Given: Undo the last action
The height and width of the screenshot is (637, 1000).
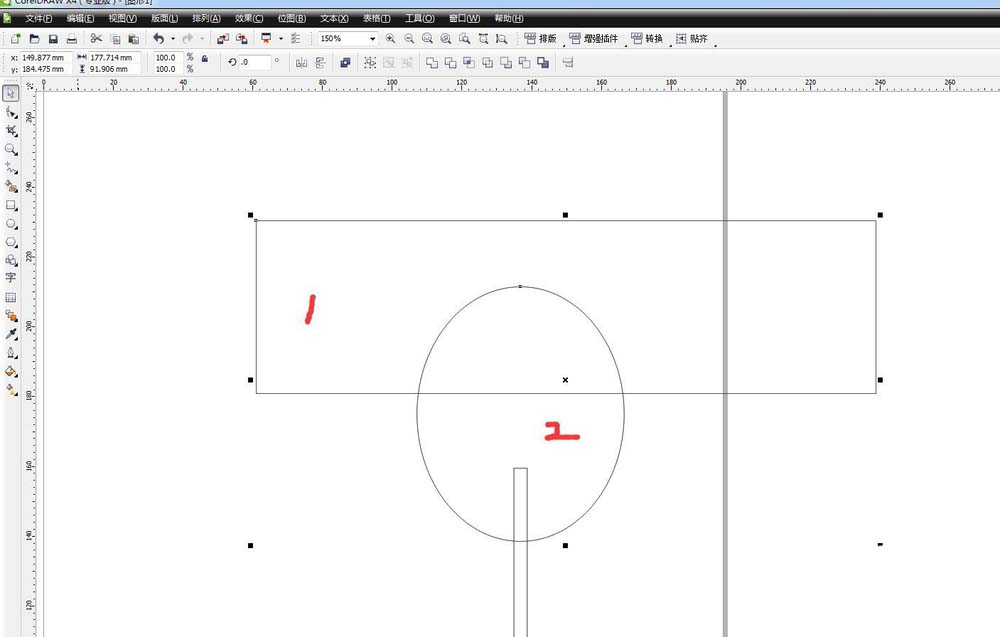Looking at the screenshot, I should [159, 39].
